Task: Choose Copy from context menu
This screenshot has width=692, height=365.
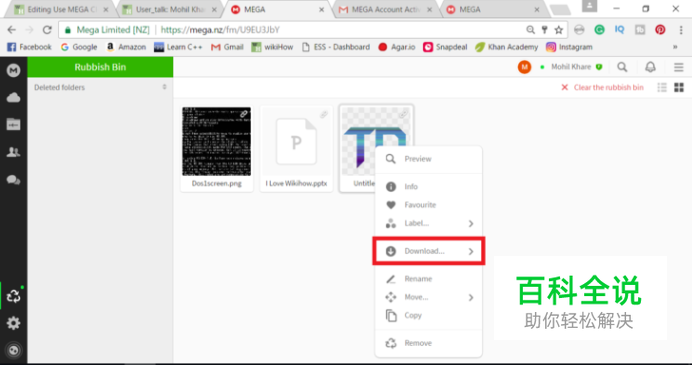Action: 428,316
